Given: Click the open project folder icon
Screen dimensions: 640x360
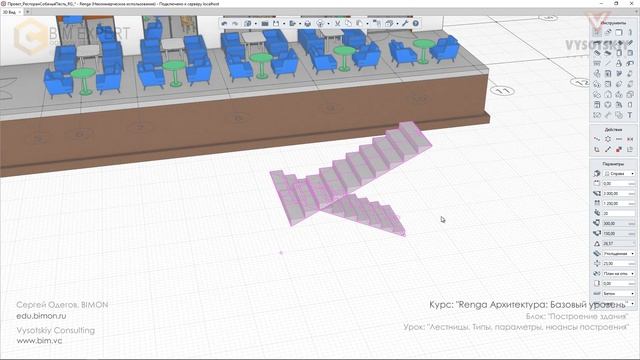Looking at the screenshot, I should [265, 24].
